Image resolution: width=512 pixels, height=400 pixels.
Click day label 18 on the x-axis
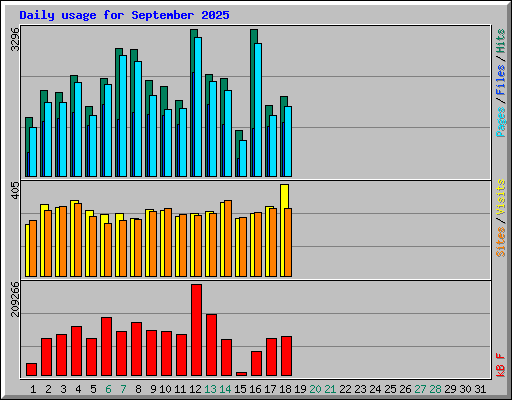click(x=285, y=389)
